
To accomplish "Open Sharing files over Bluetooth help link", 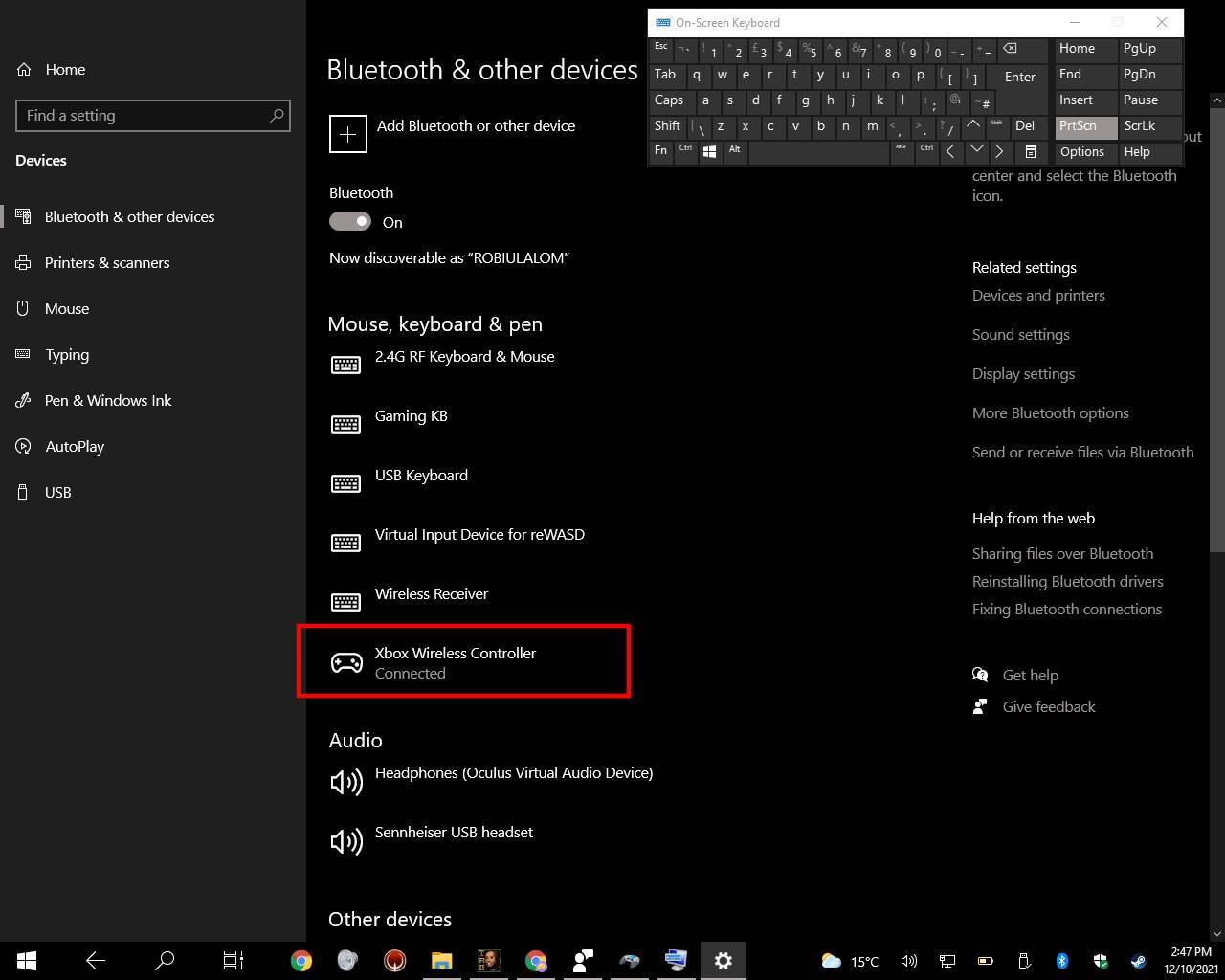I will pos(1062,553).
